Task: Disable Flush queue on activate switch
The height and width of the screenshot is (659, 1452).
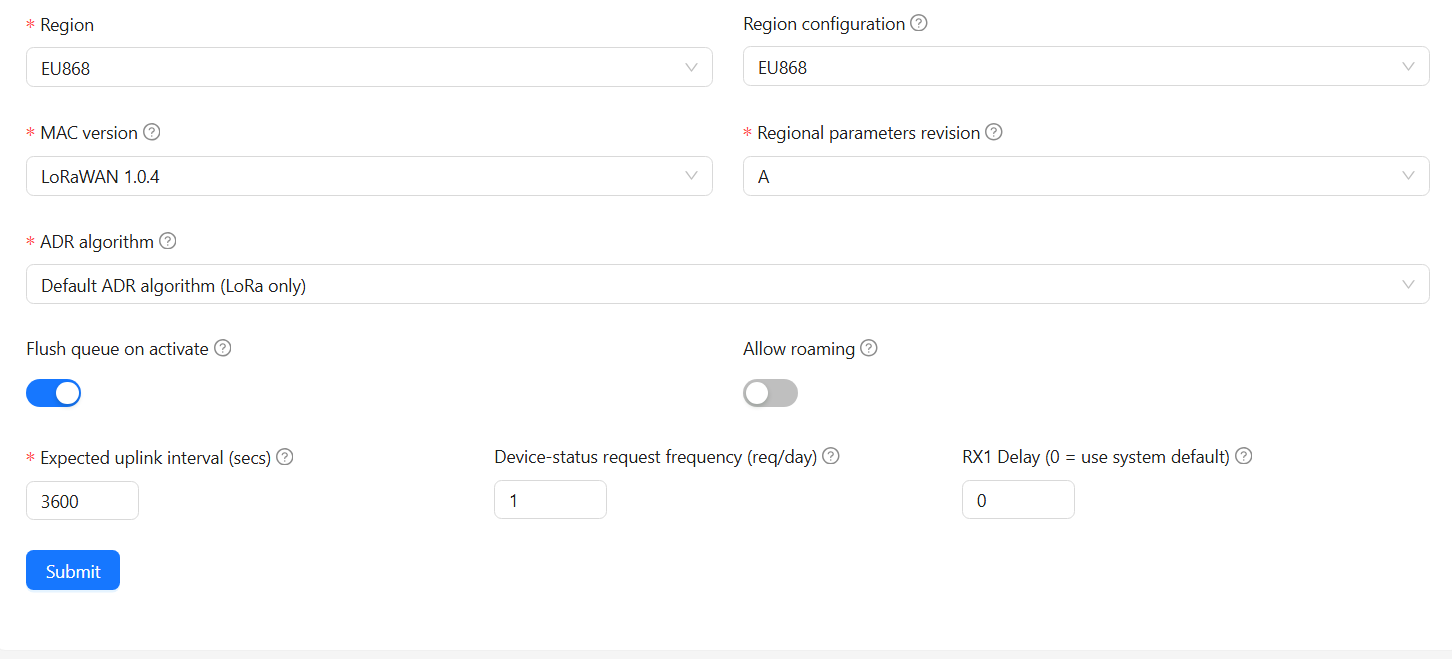Action: pyautogui.click(x=53, y=393)
